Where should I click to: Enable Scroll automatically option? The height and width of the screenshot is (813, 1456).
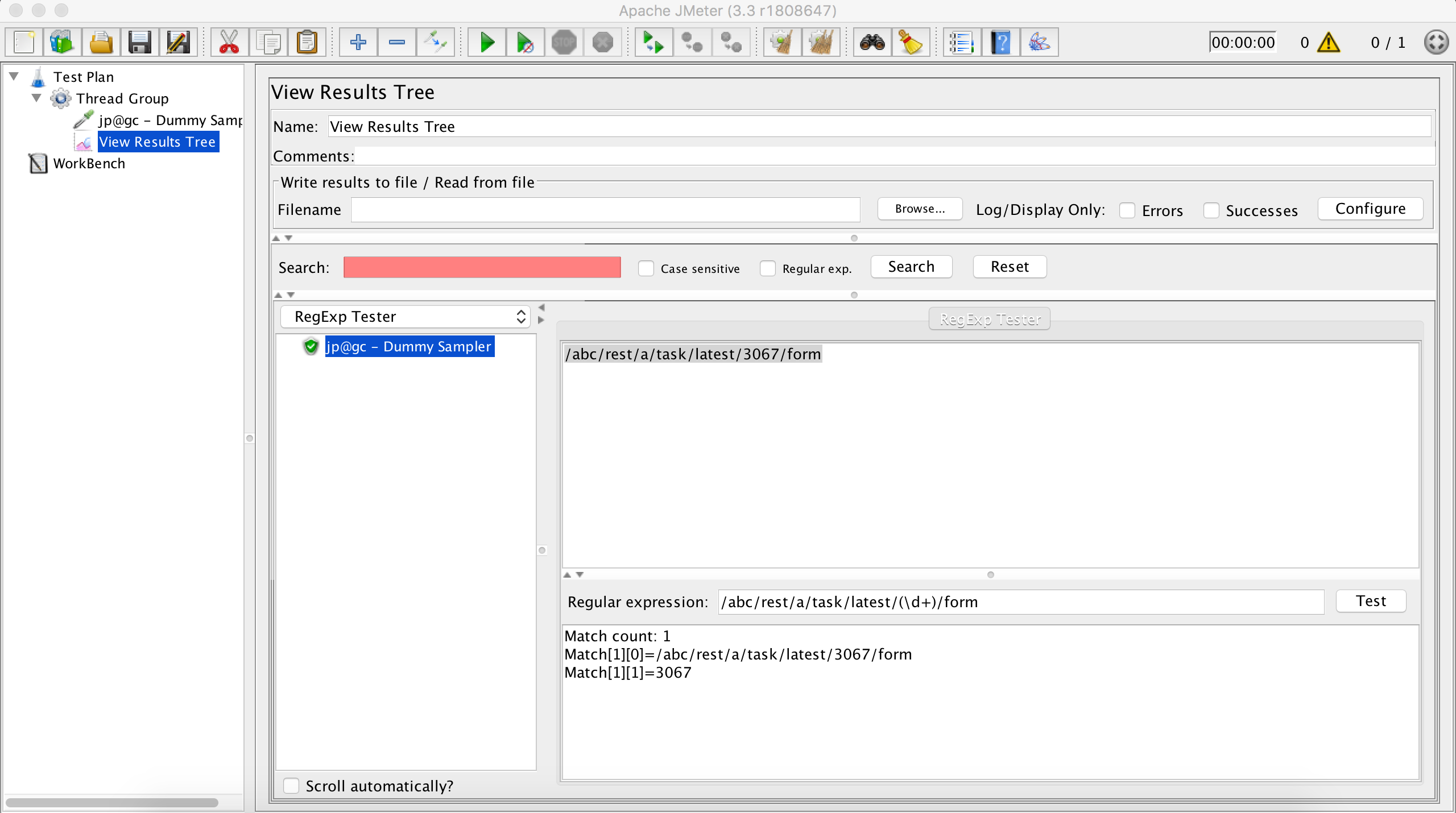[x=291, y=786]
